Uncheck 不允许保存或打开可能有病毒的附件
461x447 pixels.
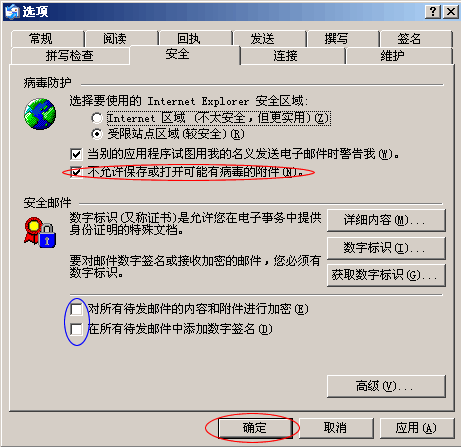(76, 172)
